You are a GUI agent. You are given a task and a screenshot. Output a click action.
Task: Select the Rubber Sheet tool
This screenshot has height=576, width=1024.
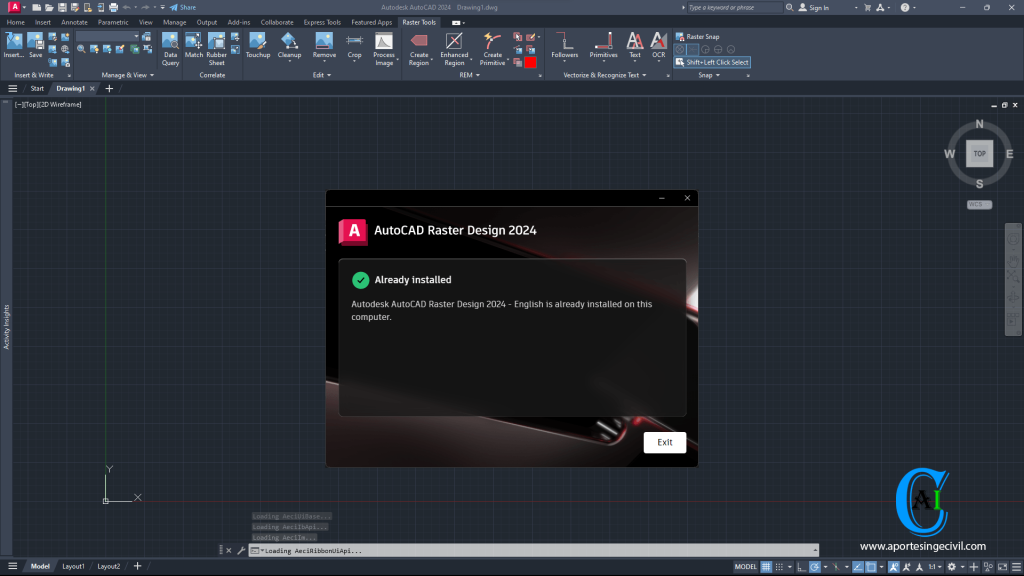pyautogui.click(x=216, y=42)
